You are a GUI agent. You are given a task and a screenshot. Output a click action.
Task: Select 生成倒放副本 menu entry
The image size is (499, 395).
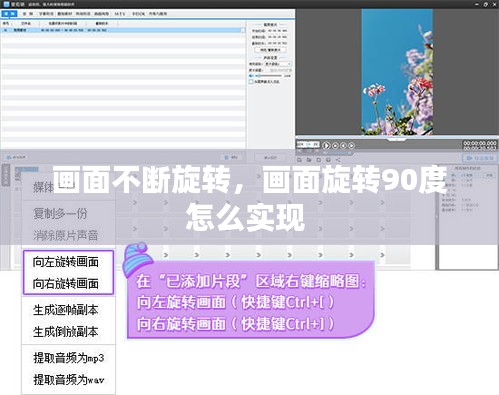pyautogui.click(x=66, y=332)
